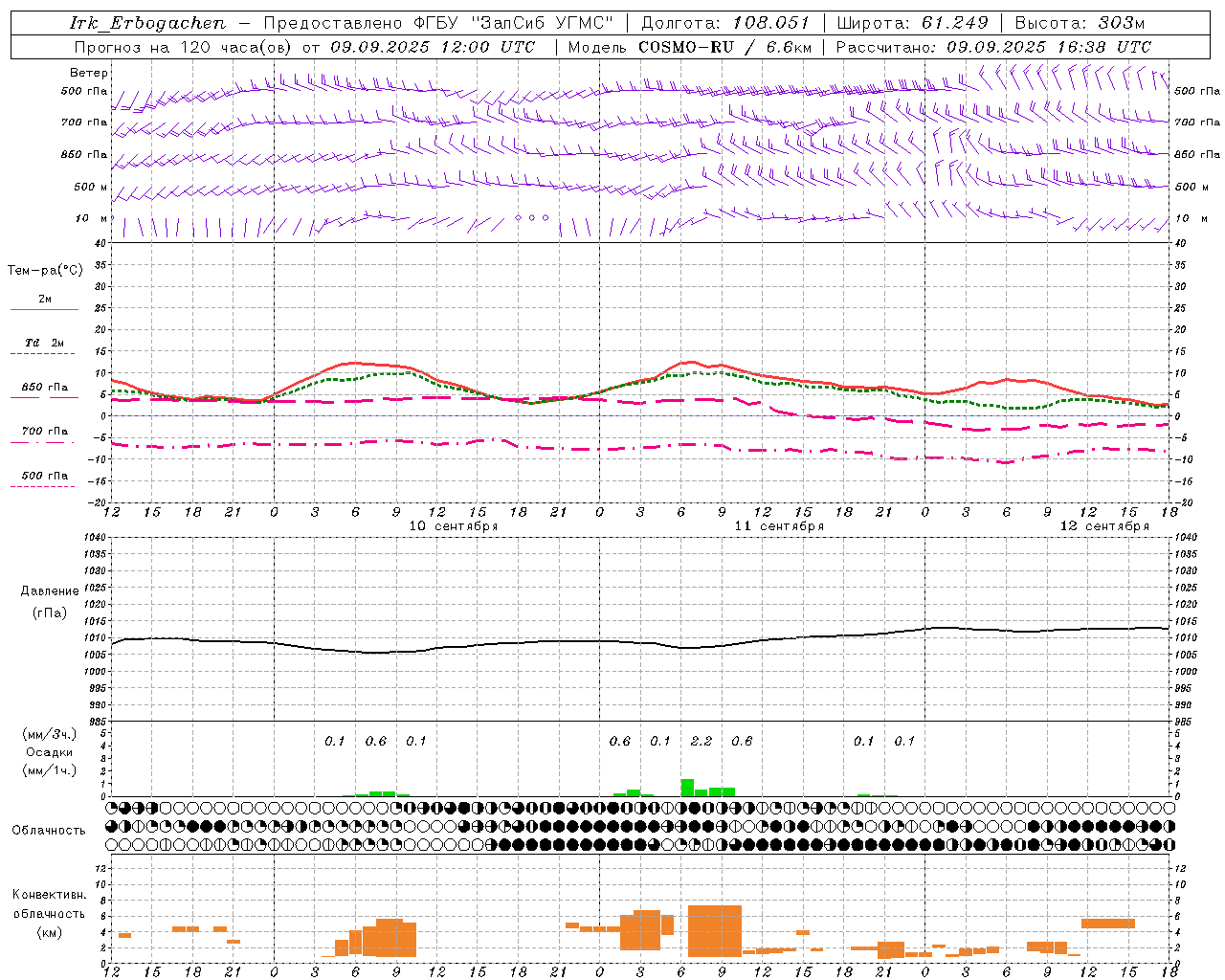
Task: Select the -20 tick on right temperature axis
Action: click(1184, 502)
